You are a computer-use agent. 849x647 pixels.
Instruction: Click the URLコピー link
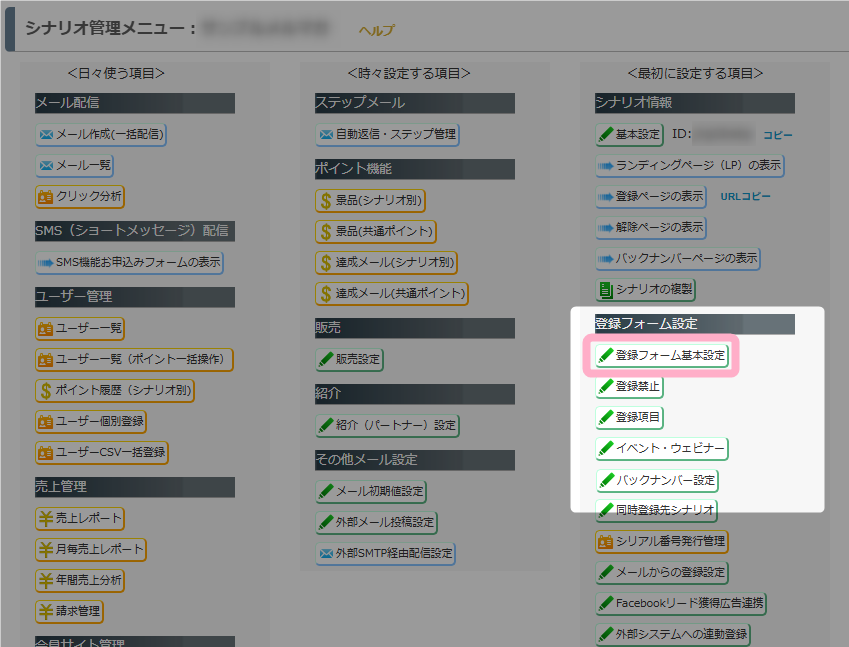click(x=745, y=197)
